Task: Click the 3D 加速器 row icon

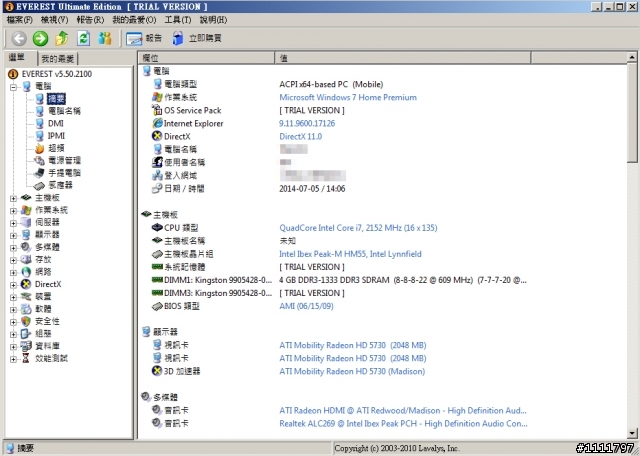Action: (x=157, y=371)
